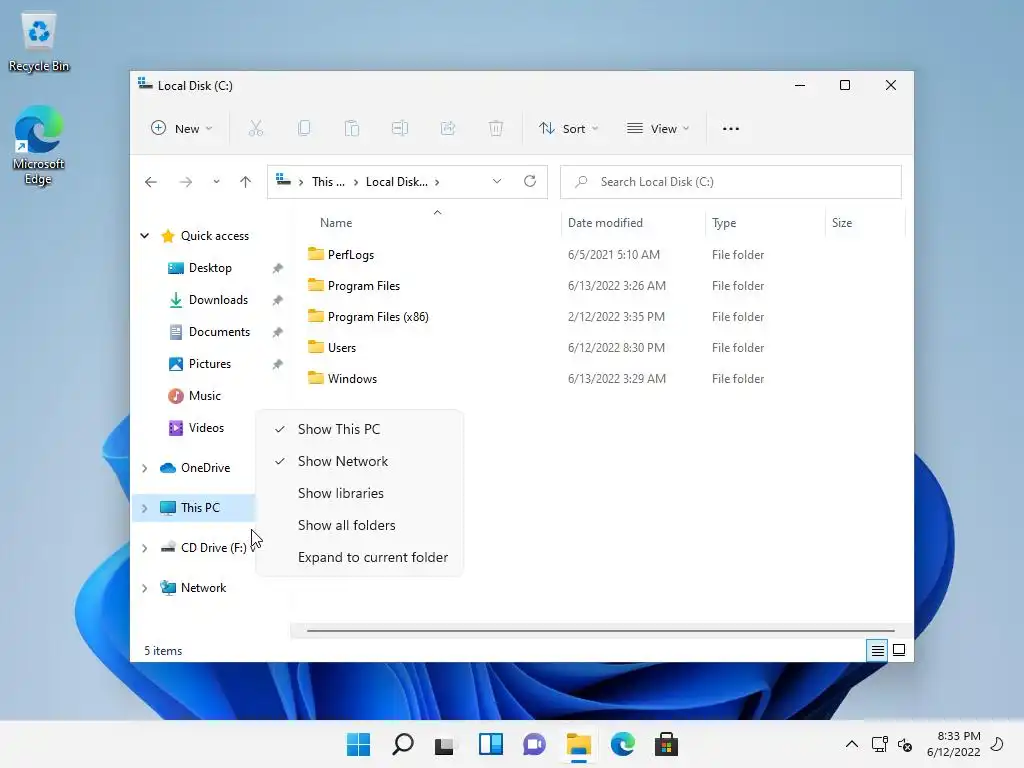The image size is (1024, 768).
Task: Click in Search Local Disk (C:) box
Action: [731, 182]
